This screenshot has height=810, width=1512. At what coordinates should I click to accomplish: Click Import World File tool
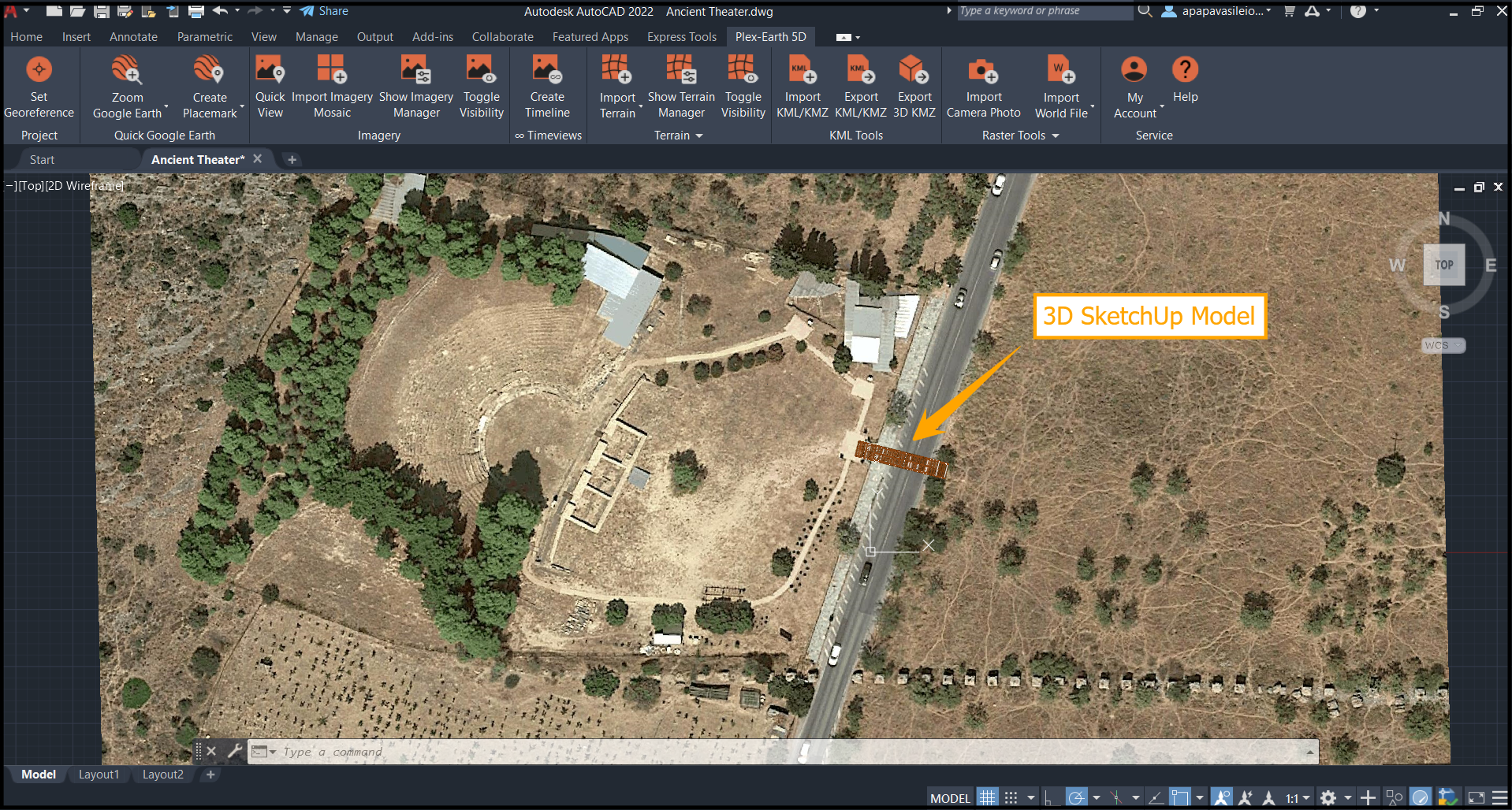click(x=1061, y=87)
